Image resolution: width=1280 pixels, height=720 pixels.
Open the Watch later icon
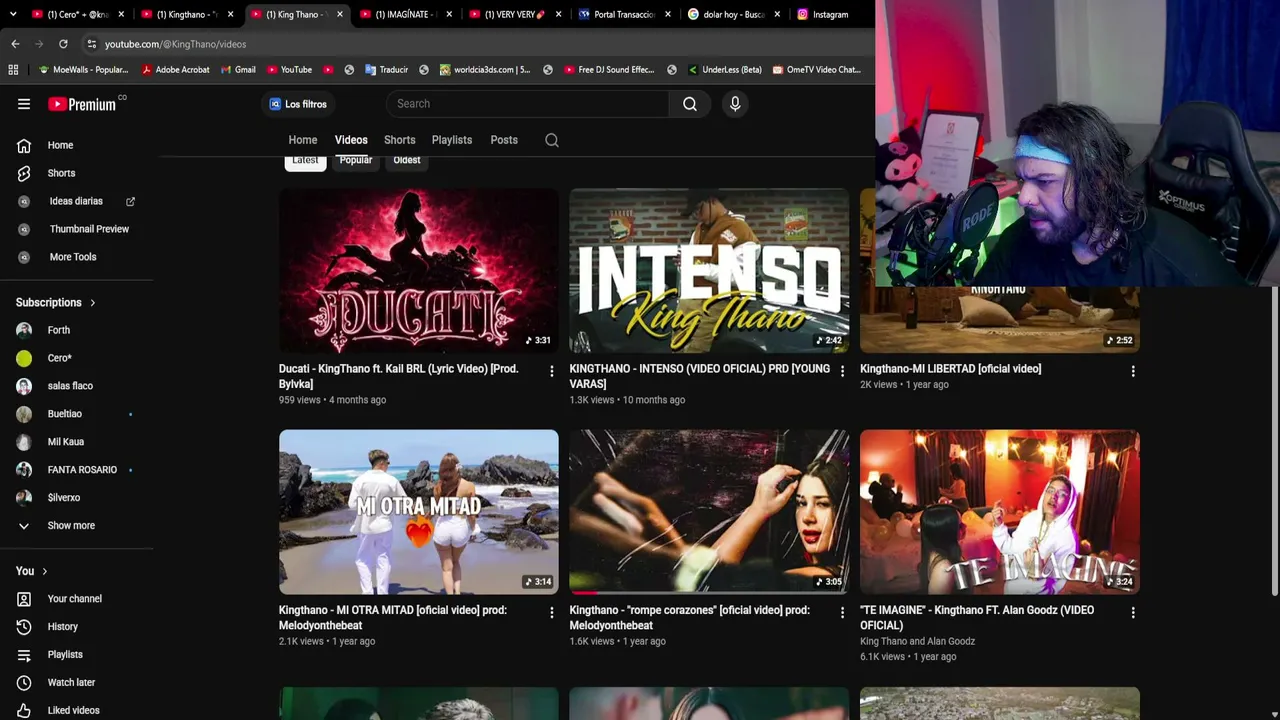(24, 683)
